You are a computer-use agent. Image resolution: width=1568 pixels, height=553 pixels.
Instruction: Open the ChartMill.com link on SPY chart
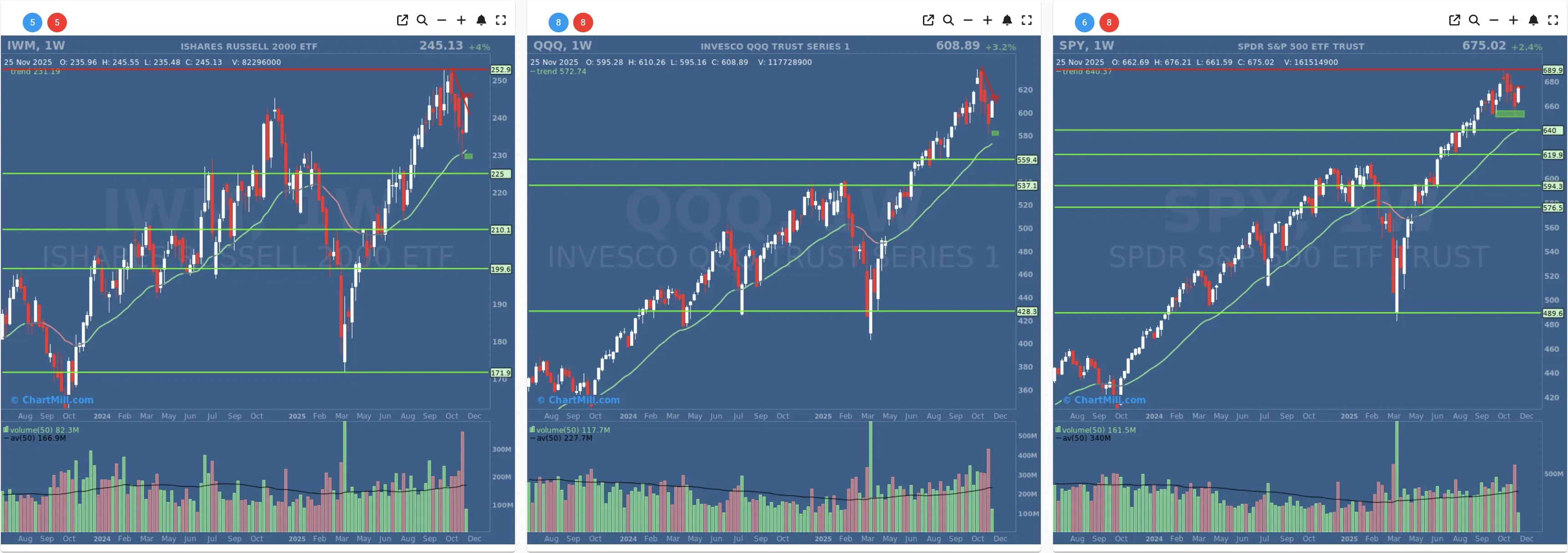[1104, 400]
